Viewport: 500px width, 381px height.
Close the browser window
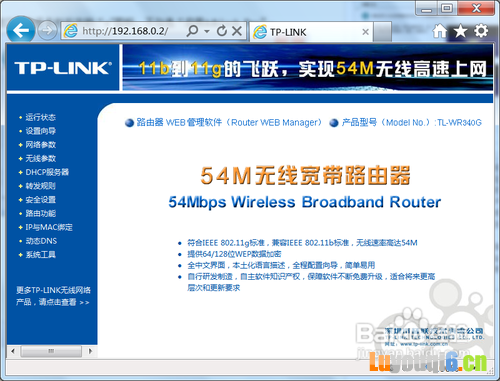pos(476,9)
